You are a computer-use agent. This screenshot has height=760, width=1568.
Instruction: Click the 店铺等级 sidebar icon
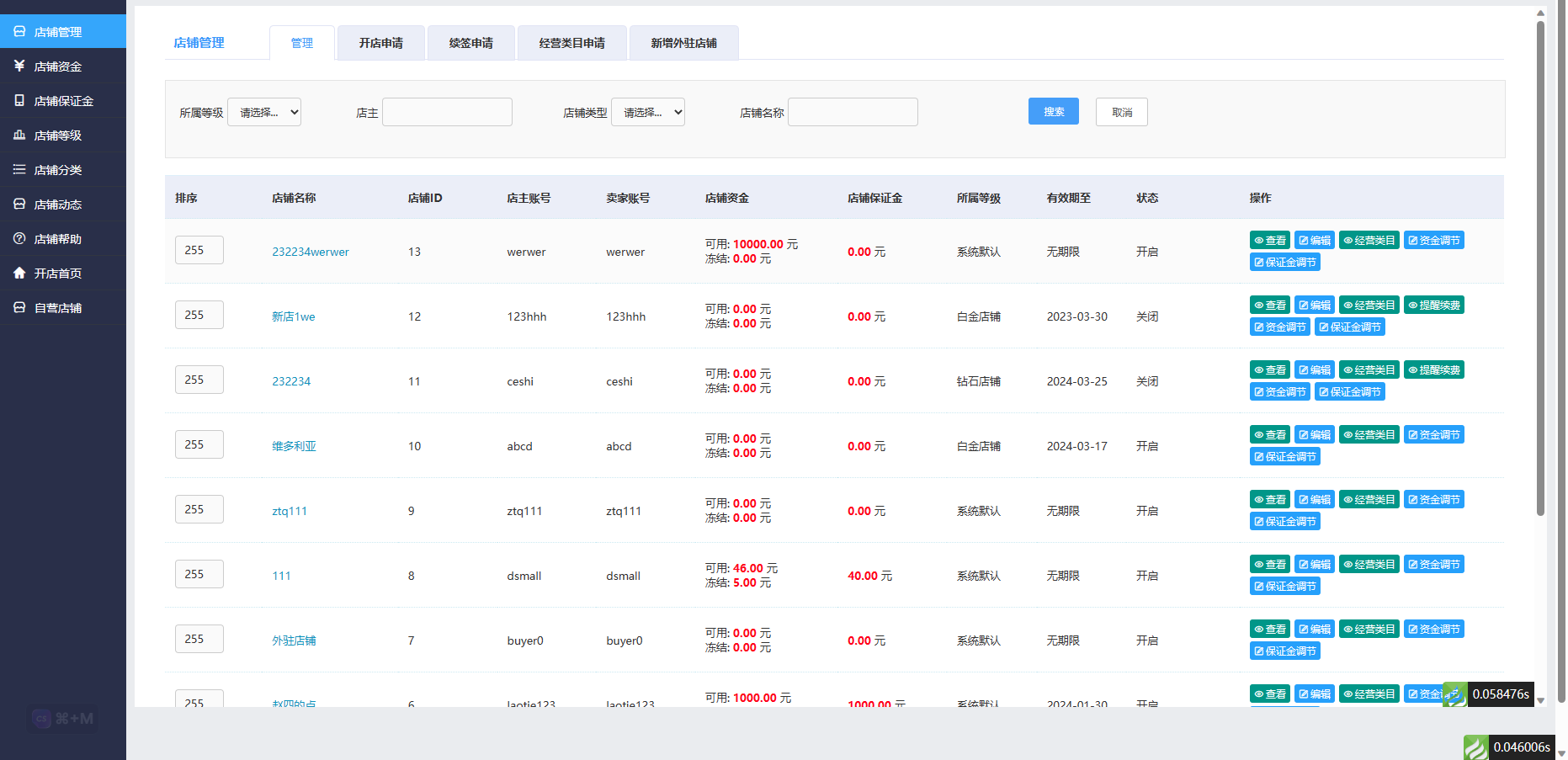pyautogui.click(x=19, y=135)
